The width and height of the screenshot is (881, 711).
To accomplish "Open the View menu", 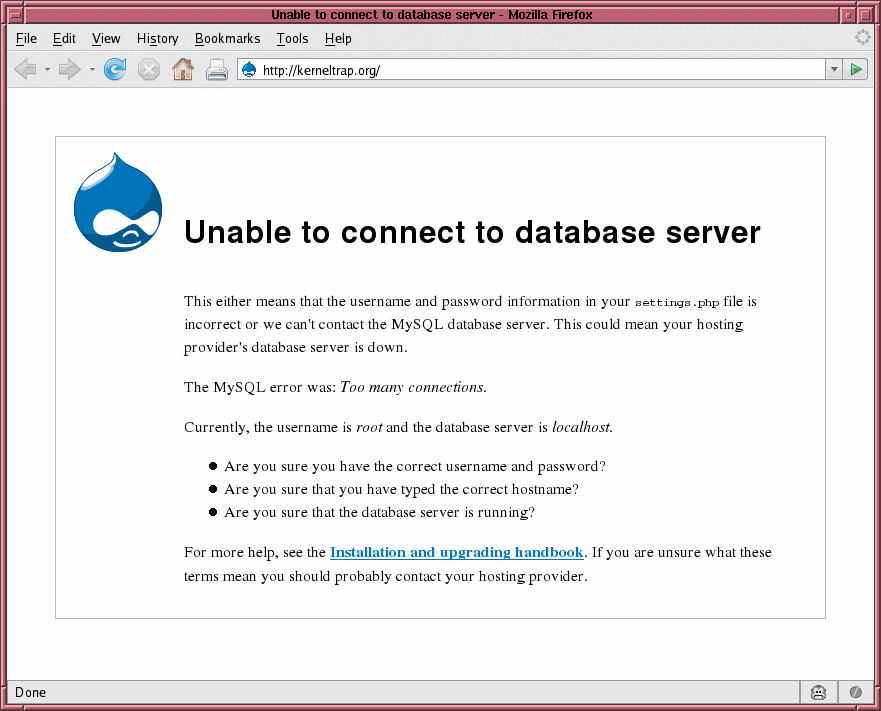I will (x=106, y=38).
